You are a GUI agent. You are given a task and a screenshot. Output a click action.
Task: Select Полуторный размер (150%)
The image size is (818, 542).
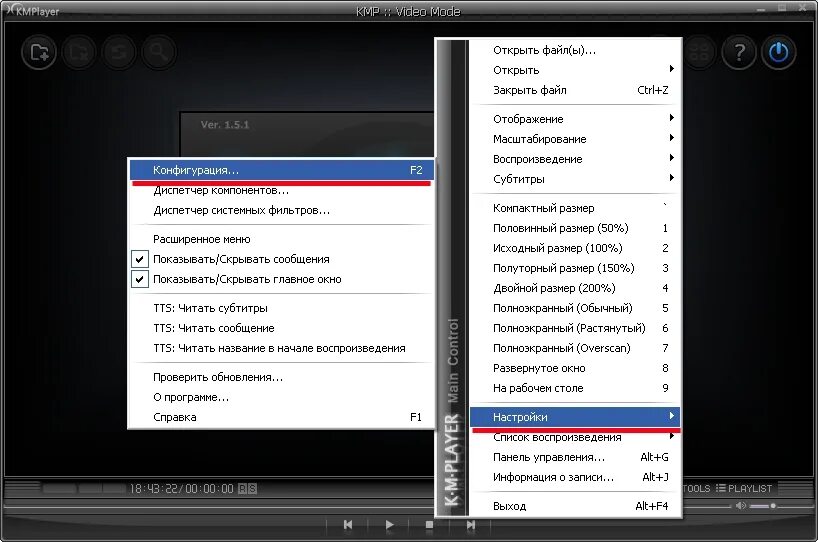tap(575, 268)
